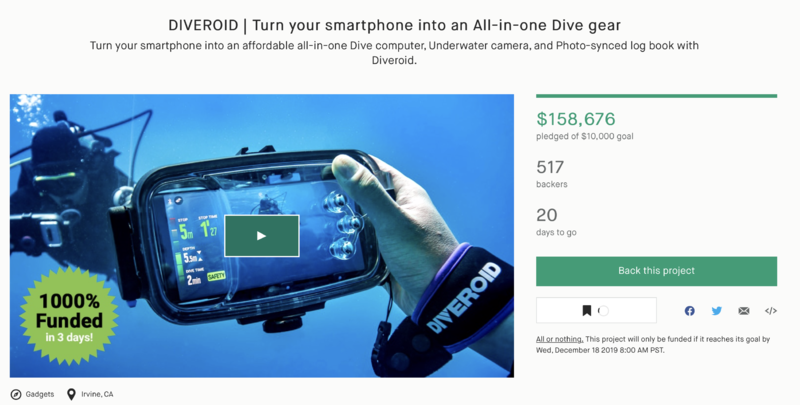The height and width of the screenshot is (405, 800).
Task: Open the Irvine, CA location link
Action: (97, 394)
